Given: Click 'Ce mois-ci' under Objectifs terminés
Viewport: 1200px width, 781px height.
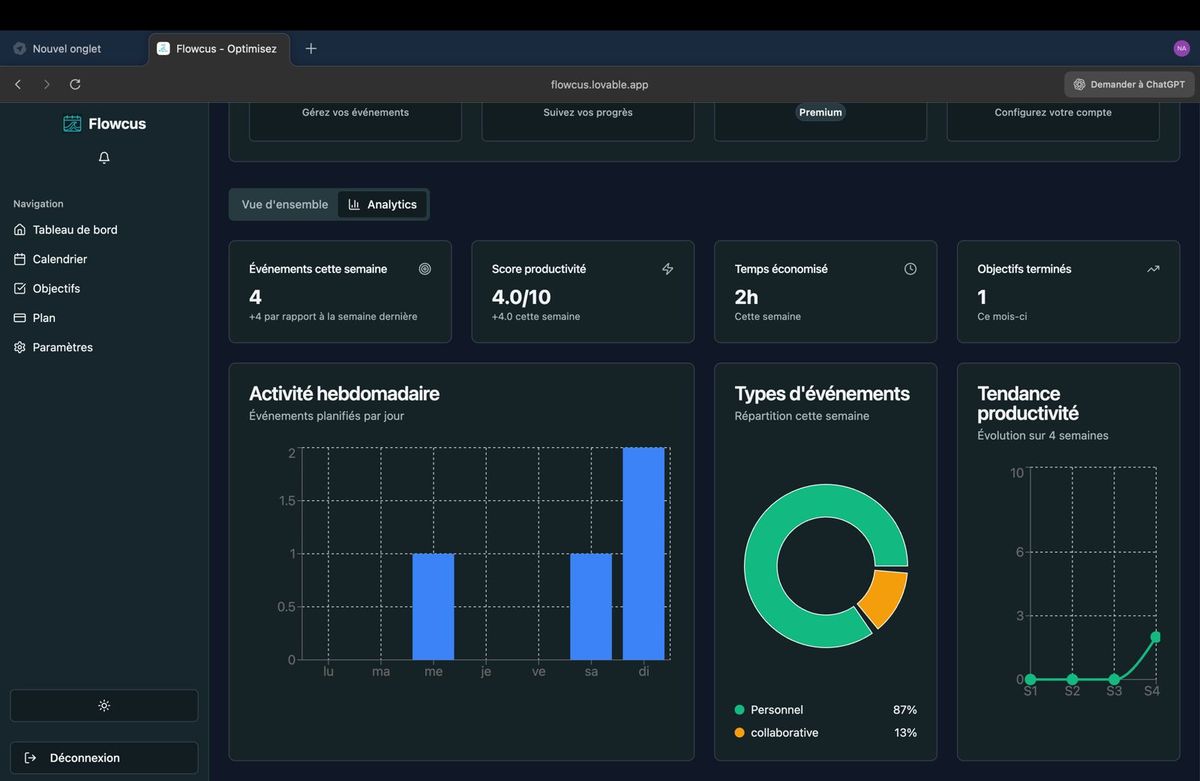Looking at the screenshot, I should pyautogui.click(x=1002, y=317).
